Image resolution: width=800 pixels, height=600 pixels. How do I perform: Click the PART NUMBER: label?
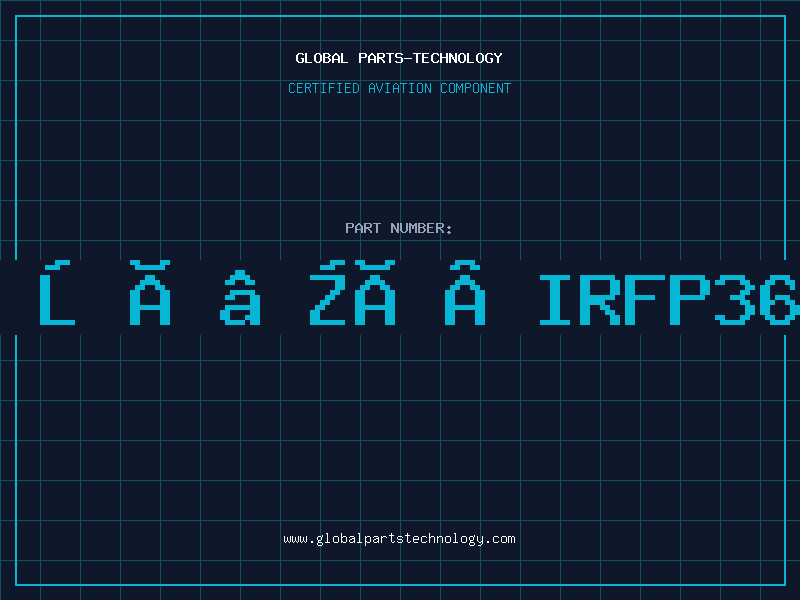pyautogui.click(x=399, y=228)
